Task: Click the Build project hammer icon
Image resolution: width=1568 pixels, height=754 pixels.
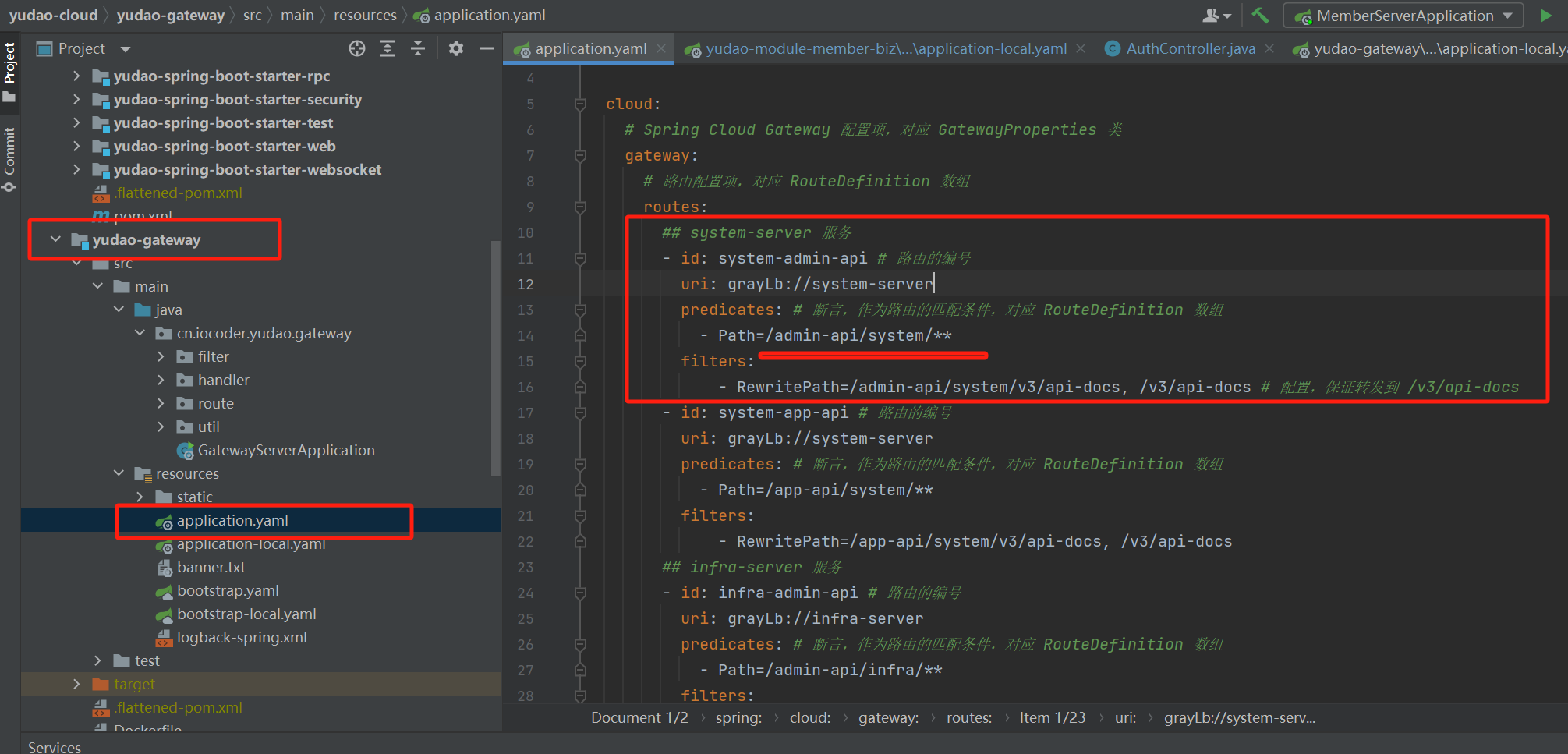Action: (1260, 16)
